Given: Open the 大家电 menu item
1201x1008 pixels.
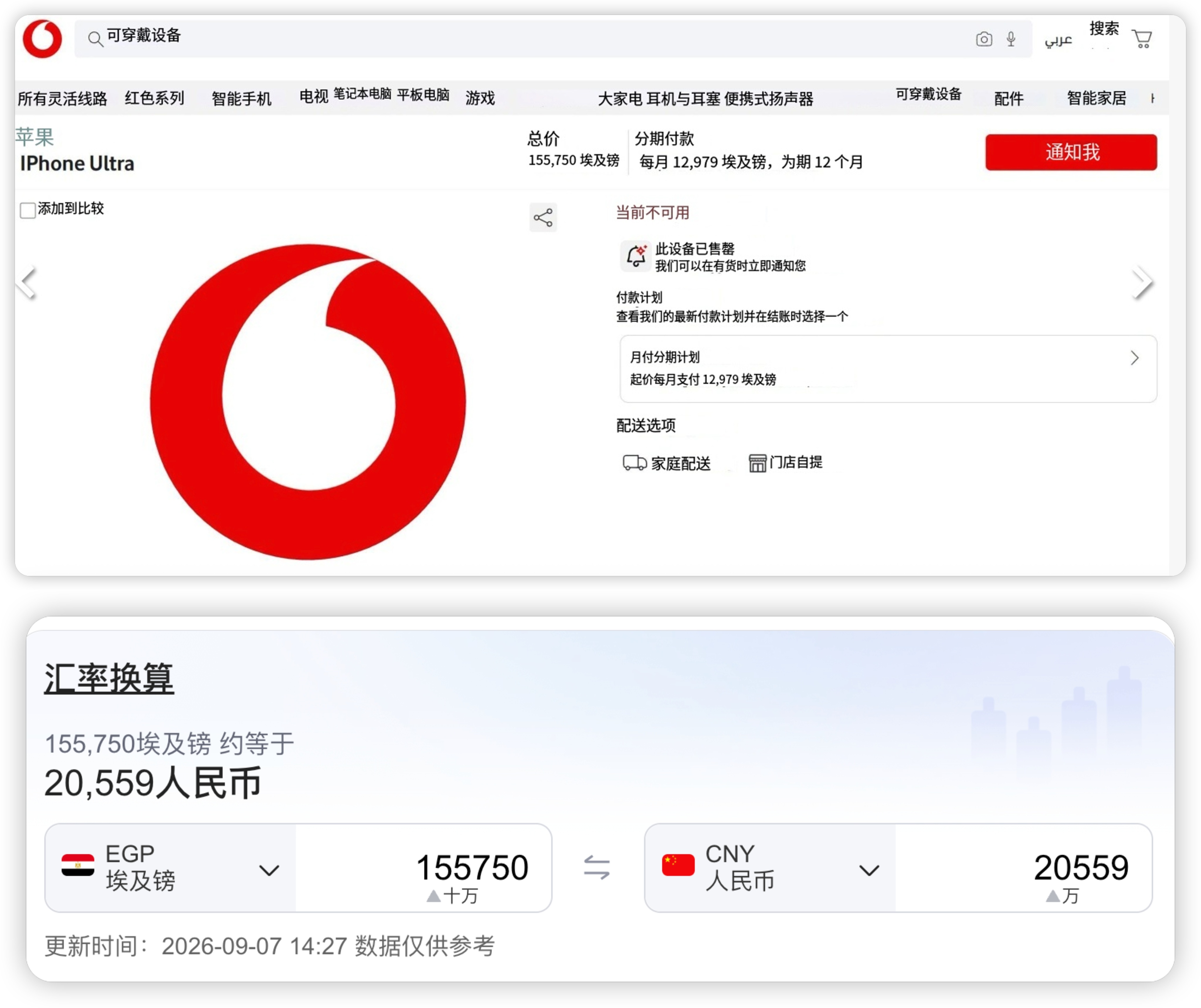Looking at the screenshot, I should 620,99.
